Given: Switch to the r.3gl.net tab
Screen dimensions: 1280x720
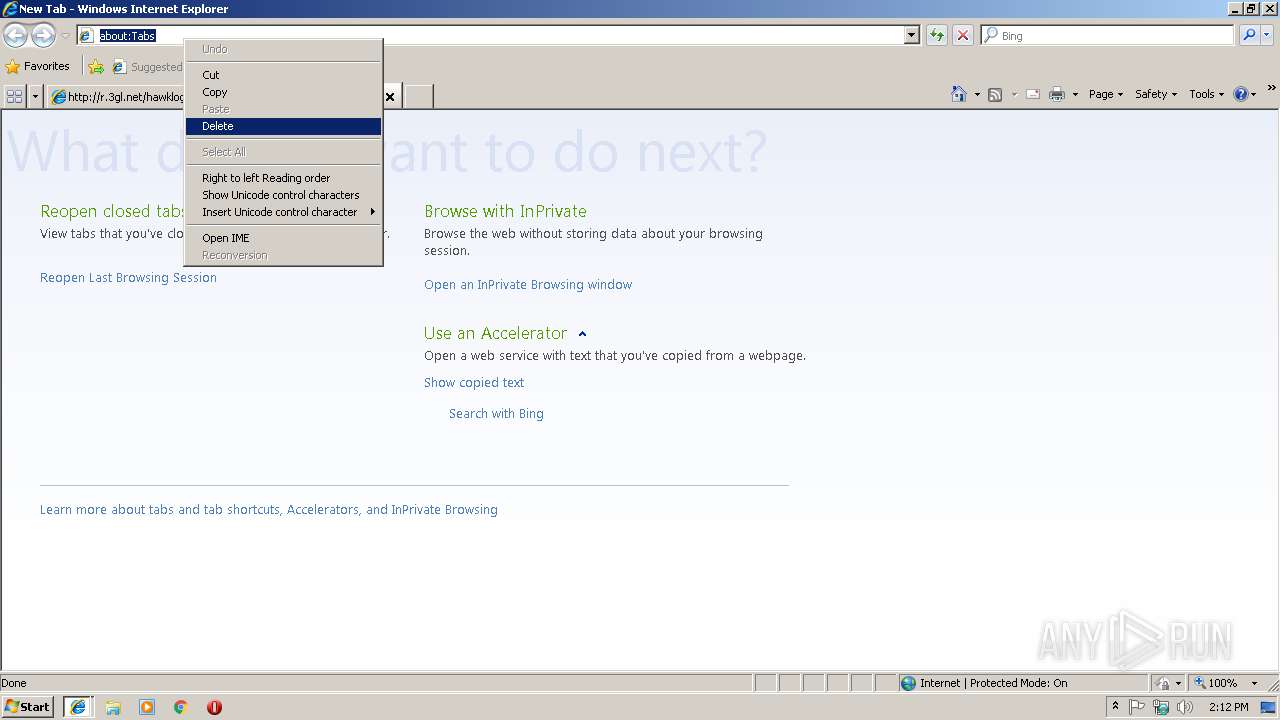Looking at the screenshot, I should coord(118,97).
